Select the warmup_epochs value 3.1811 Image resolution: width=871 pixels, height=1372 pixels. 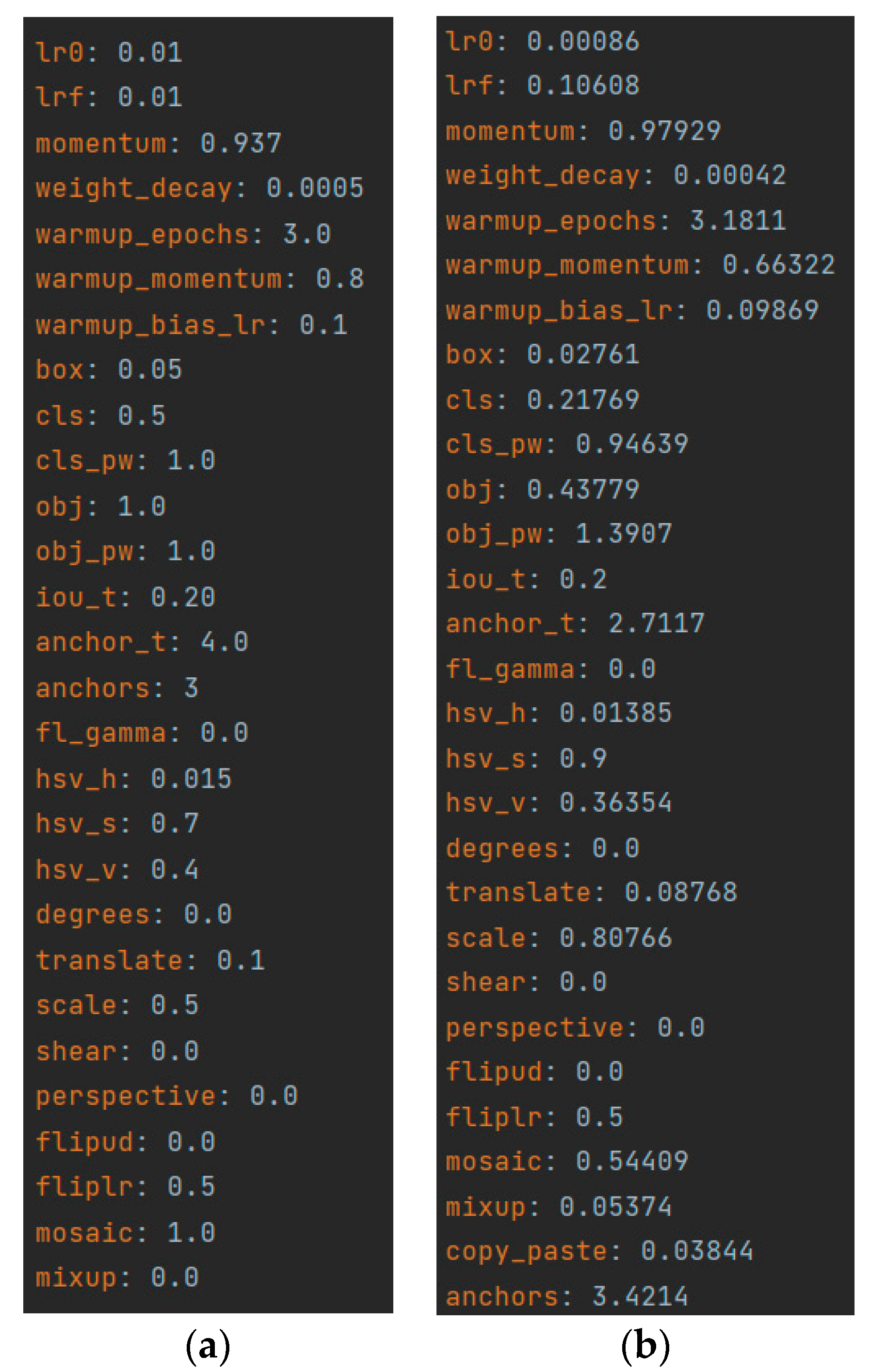tap(738, 221)
